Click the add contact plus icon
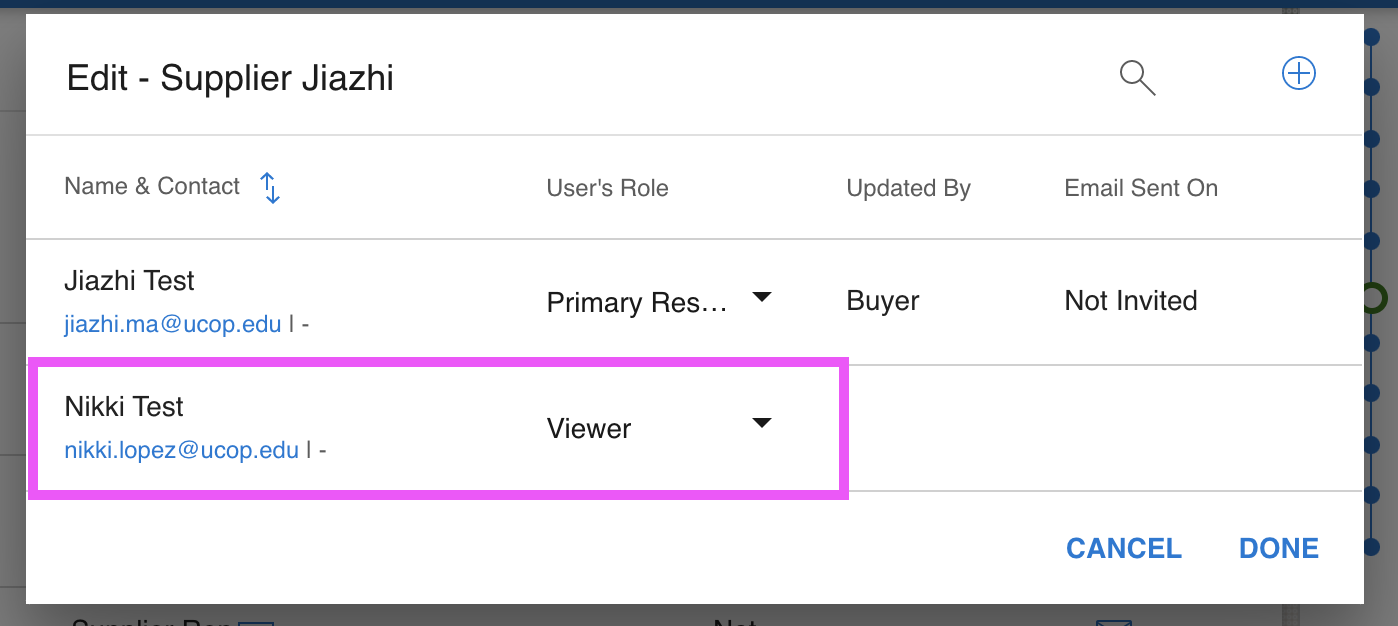Screen dimensions: 1398x626 1298,73
